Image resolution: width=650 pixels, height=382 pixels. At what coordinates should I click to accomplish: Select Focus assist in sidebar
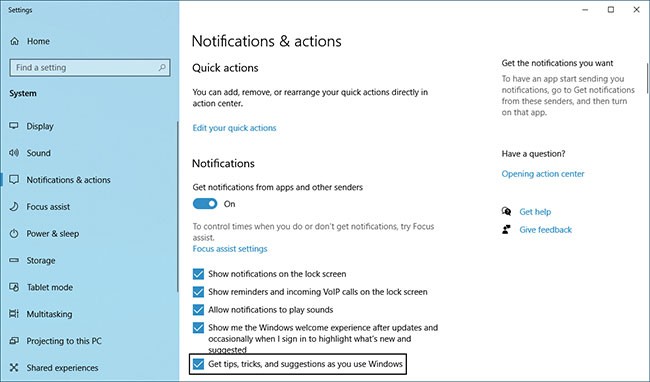[48, 207]
